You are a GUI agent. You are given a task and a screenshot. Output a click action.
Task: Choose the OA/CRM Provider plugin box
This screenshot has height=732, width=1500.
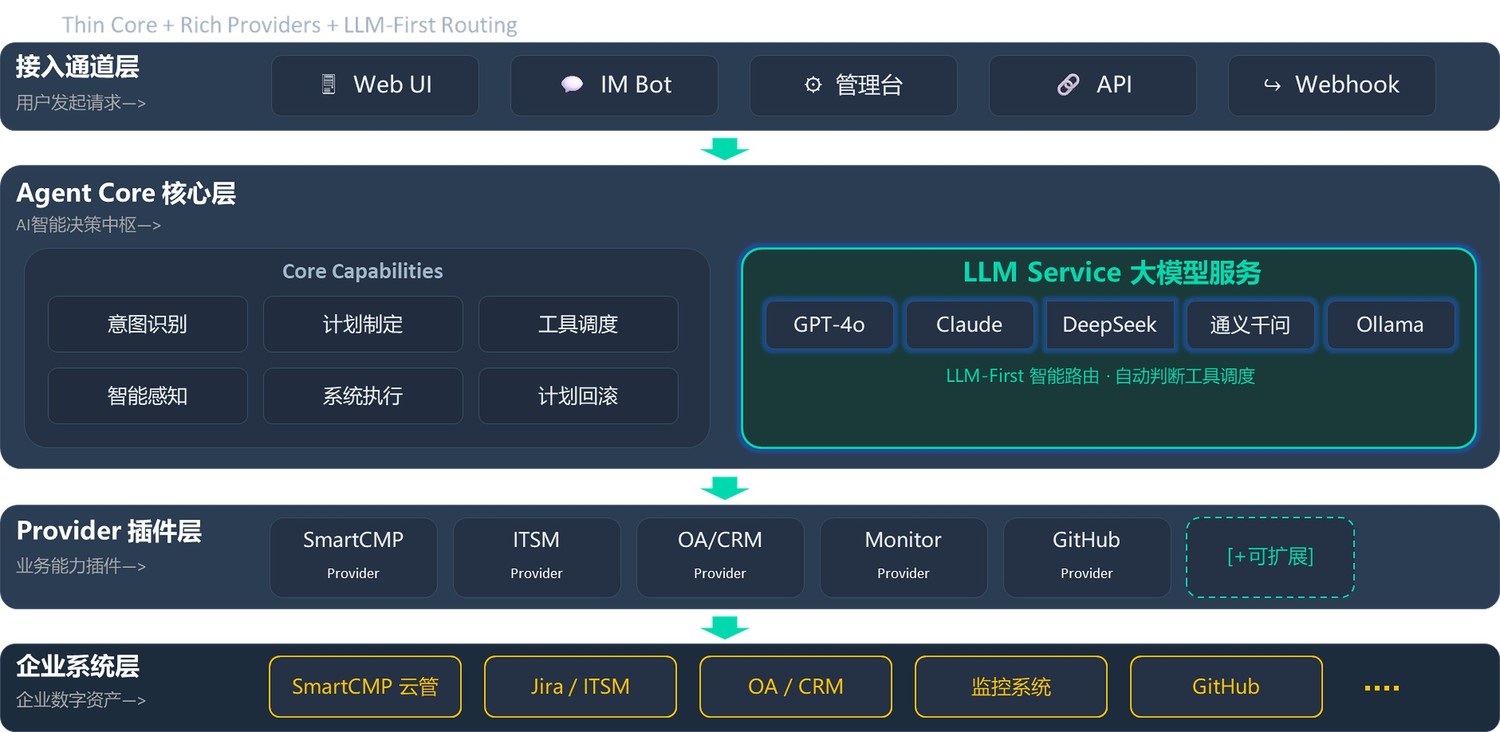tap(720, 557)
